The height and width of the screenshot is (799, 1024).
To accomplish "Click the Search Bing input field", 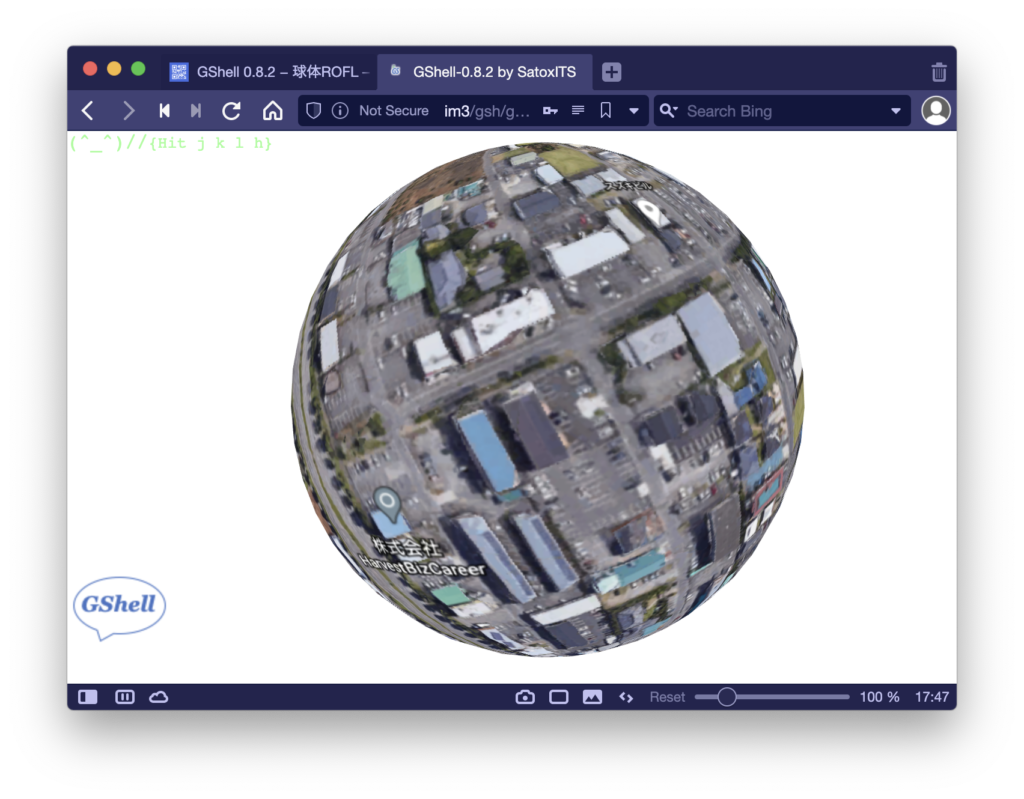I will coord(780,111).
